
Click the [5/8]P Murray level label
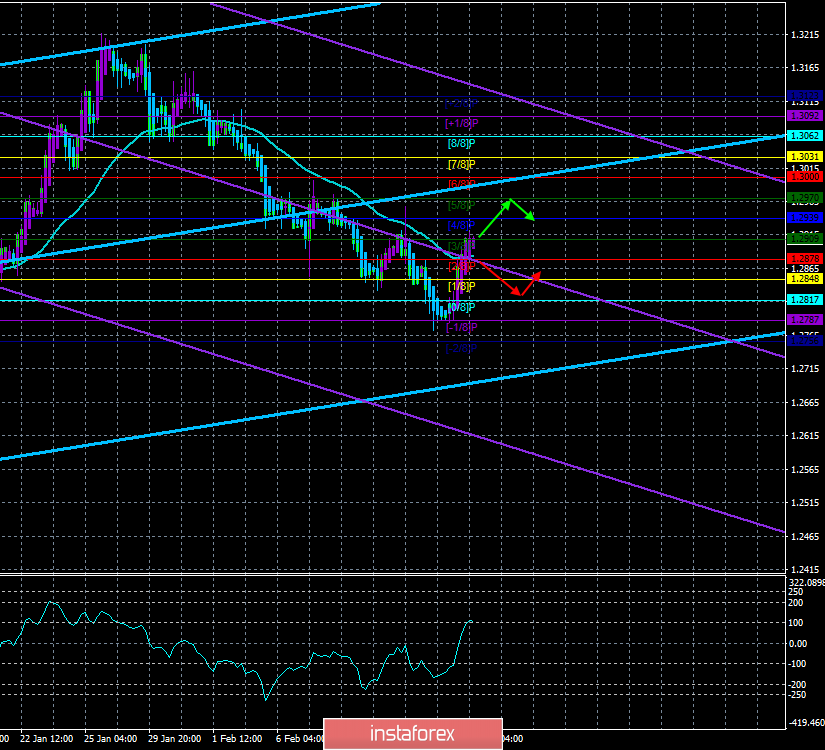click(x=461, y=206)
